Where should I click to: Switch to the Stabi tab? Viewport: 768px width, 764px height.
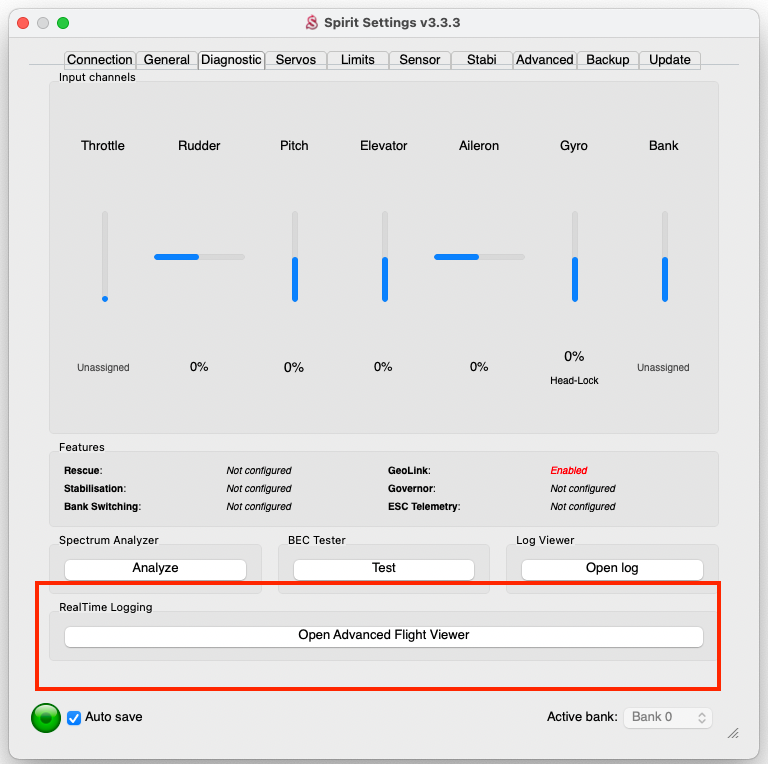pos(482,60)
